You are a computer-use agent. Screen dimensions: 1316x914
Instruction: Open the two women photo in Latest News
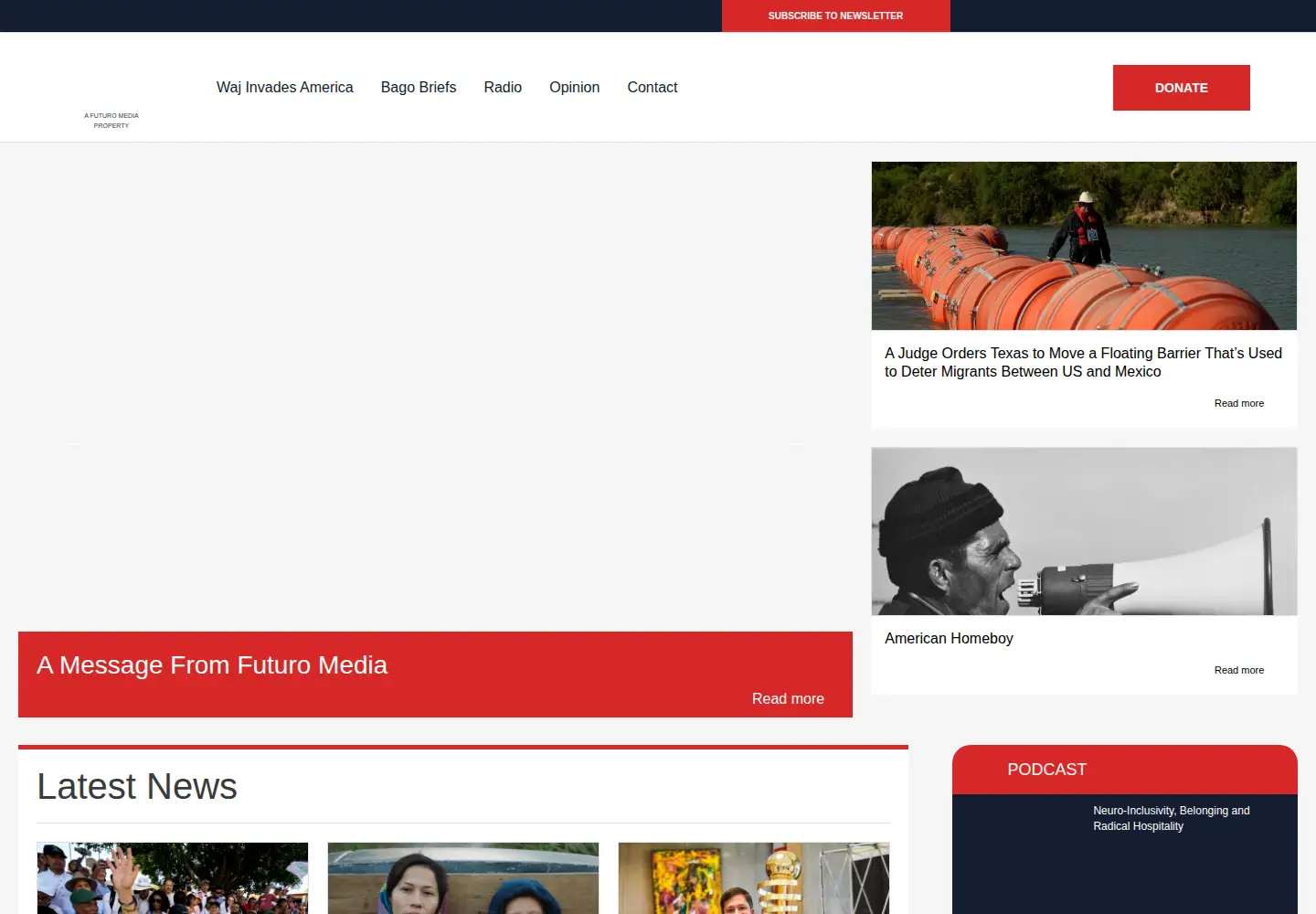[x=463, y=878]
